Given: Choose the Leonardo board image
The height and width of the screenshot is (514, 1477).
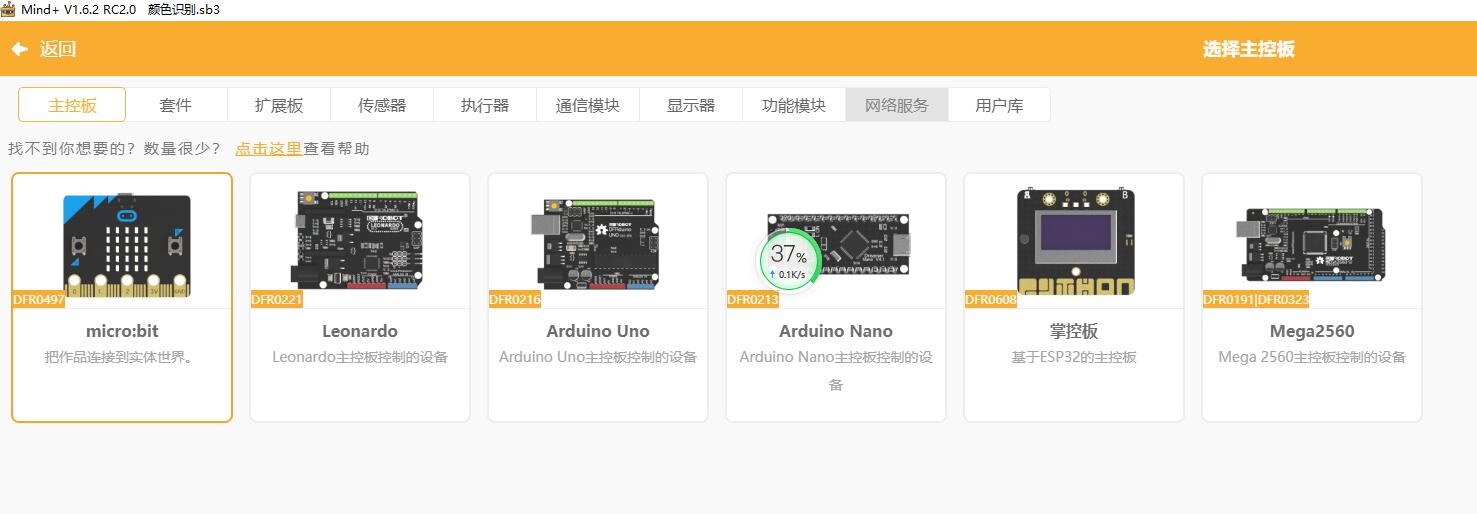Looking at the screenshot, I should [356, 242].
